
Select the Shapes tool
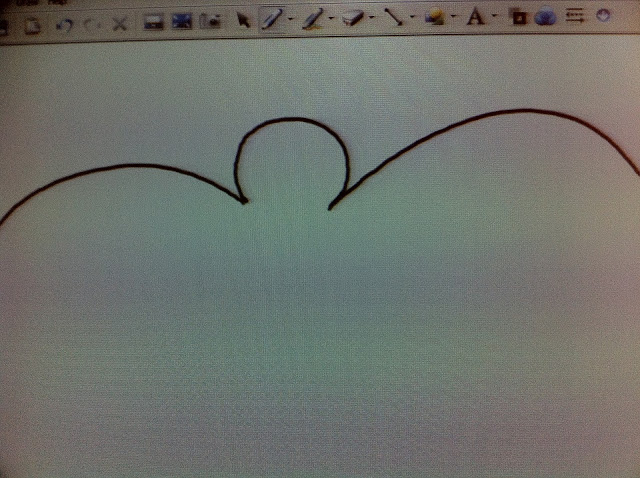point(435,17)
